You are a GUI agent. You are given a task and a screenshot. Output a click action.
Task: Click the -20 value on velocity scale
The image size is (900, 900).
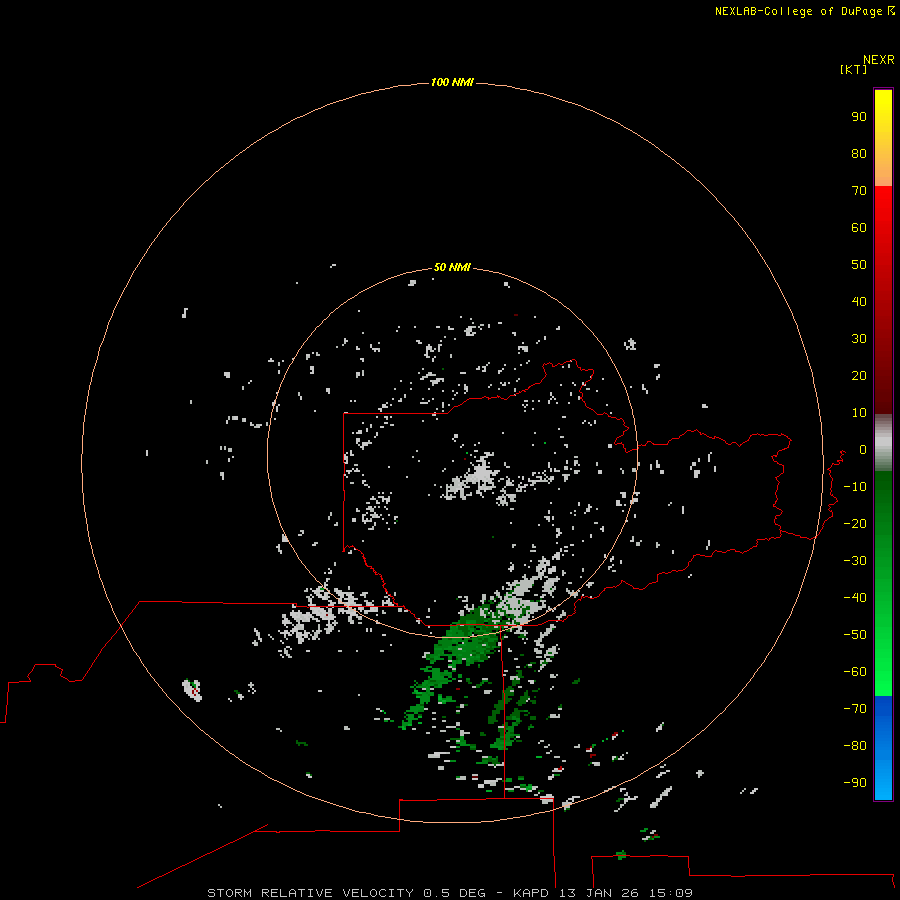point(855,523)
